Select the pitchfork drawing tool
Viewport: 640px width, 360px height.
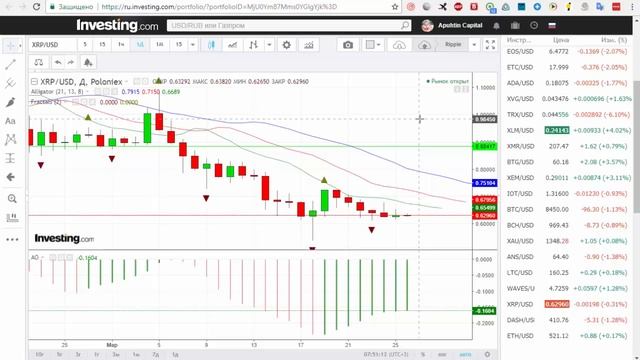point(11,83)
